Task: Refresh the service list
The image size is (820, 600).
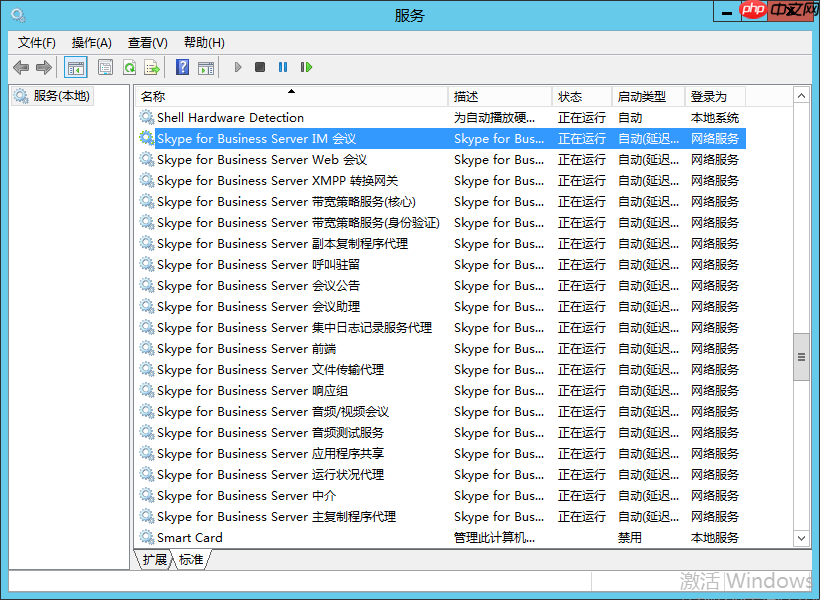Action: pyautogui.click(x=131, y=67)
